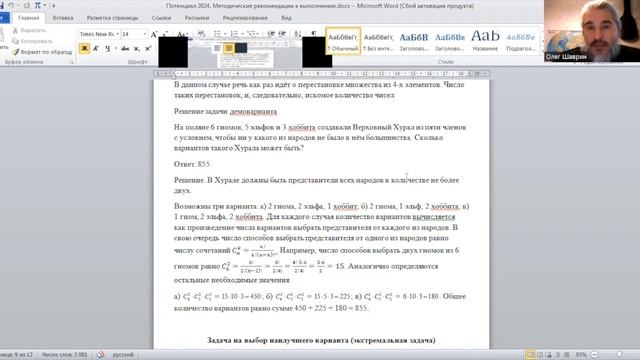This screenshot has width=640, height=360.
Task: Toggle Underline Ч formatting
Action: click(107, 49)
